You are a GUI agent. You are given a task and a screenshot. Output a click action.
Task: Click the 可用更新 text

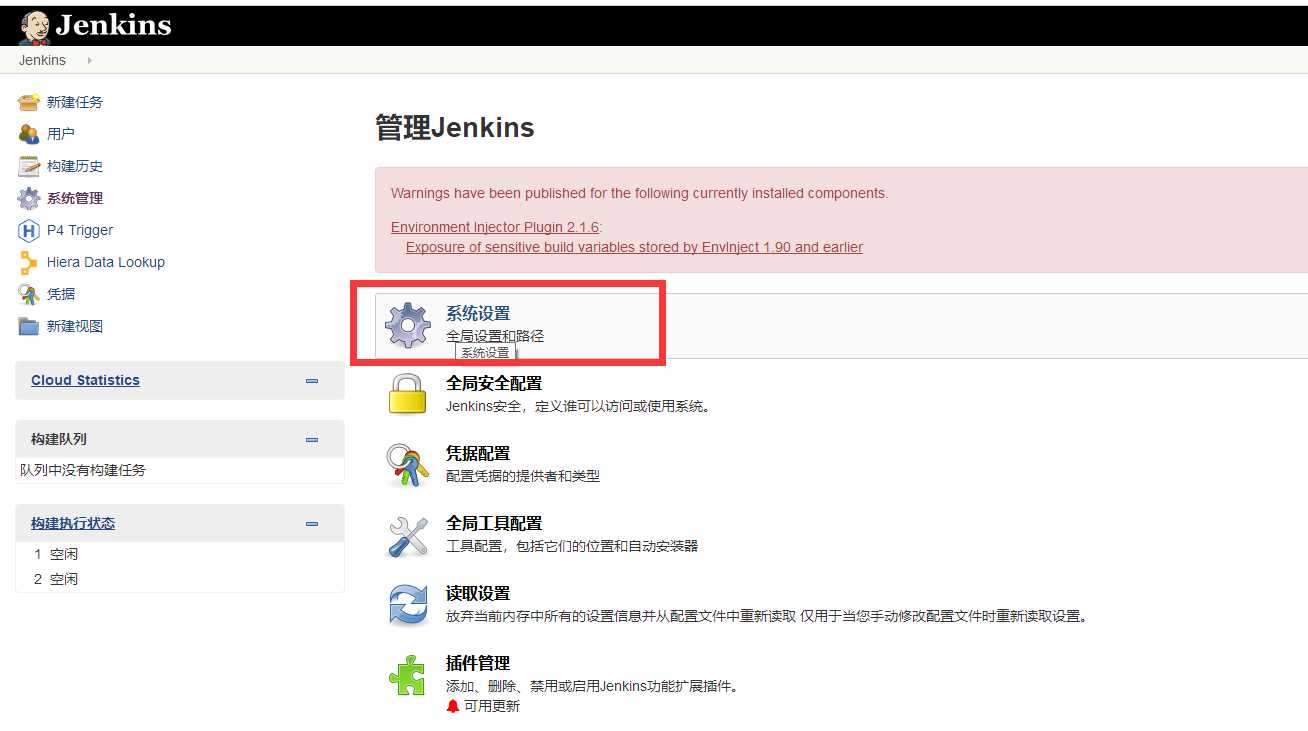[492, 706]
